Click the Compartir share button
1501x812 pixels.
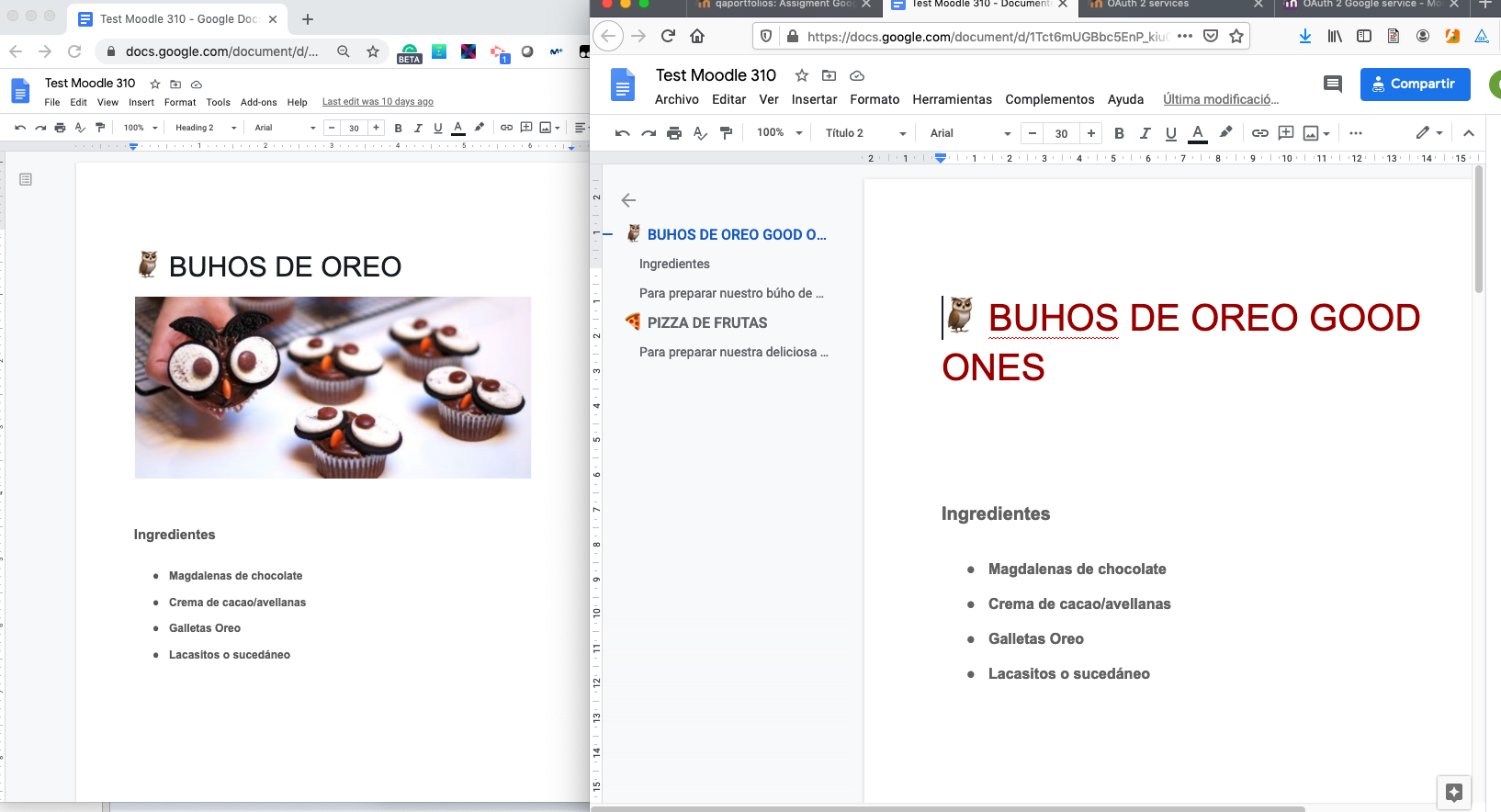pyautogui.click(x=1415, y=84)
